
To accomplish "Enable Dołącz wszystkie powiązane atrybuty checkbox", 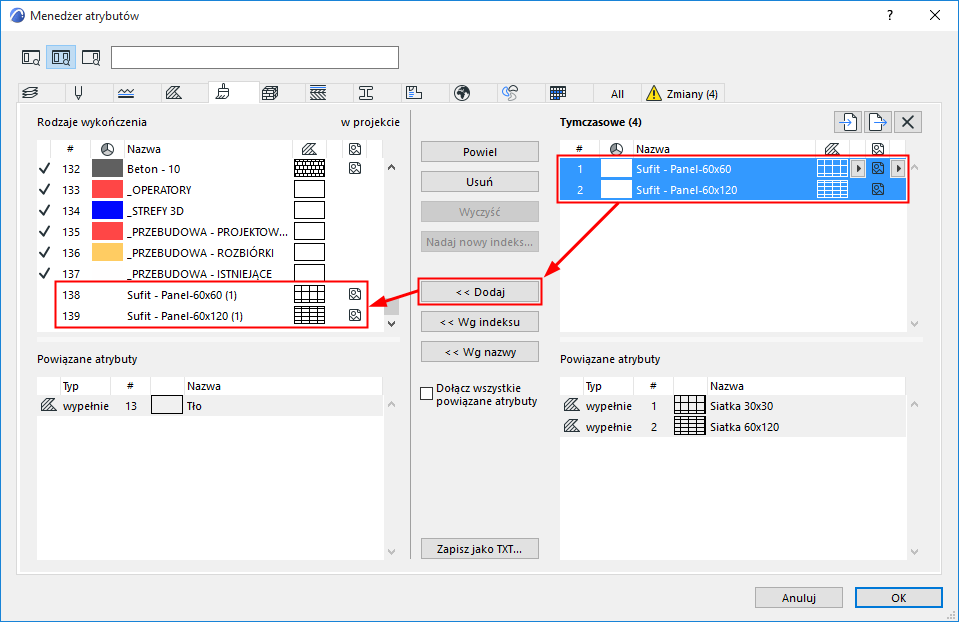I will [x=426, y=393].
